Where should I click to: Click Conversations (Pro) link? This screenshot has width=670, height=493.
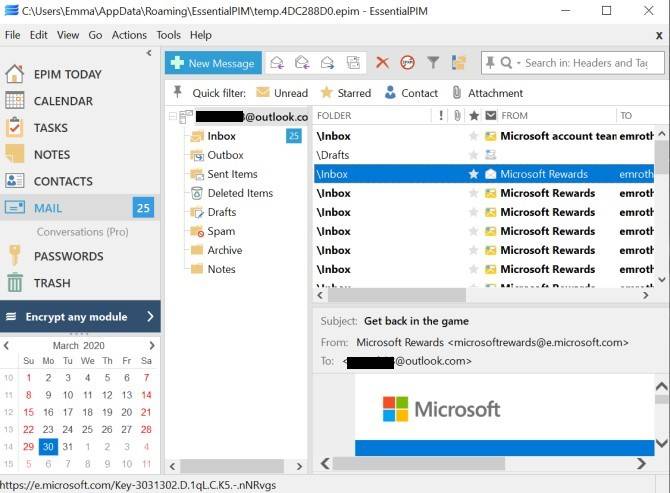(82, 232)
